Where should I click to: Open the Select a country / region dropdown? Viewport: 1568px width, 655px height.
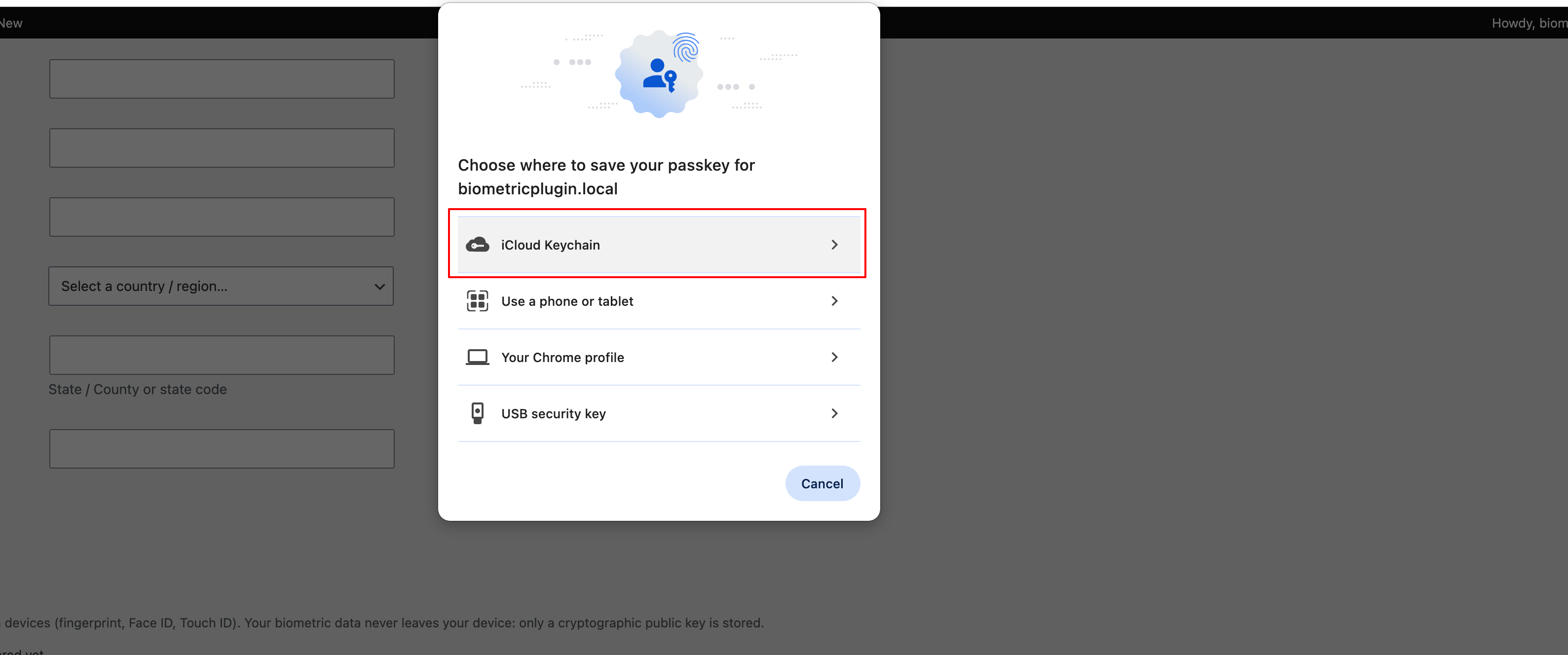pos(221,286)
